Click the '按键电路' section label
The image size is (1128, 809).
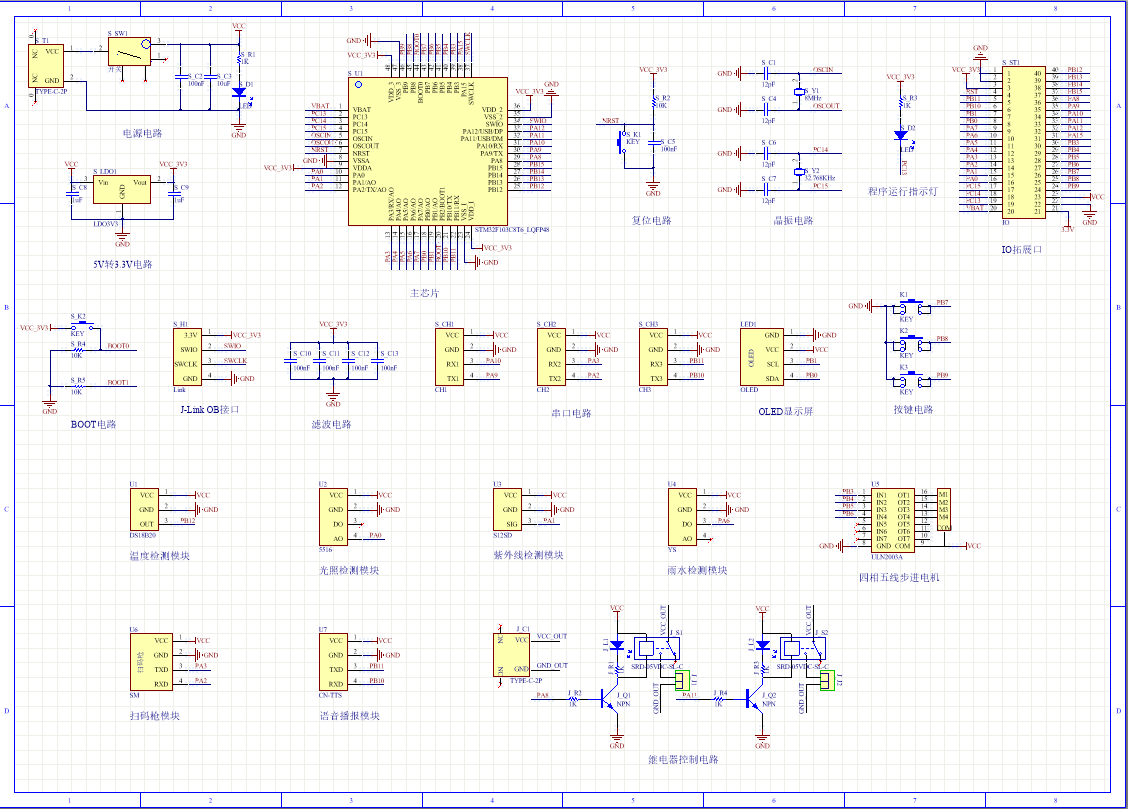[914, 410]
